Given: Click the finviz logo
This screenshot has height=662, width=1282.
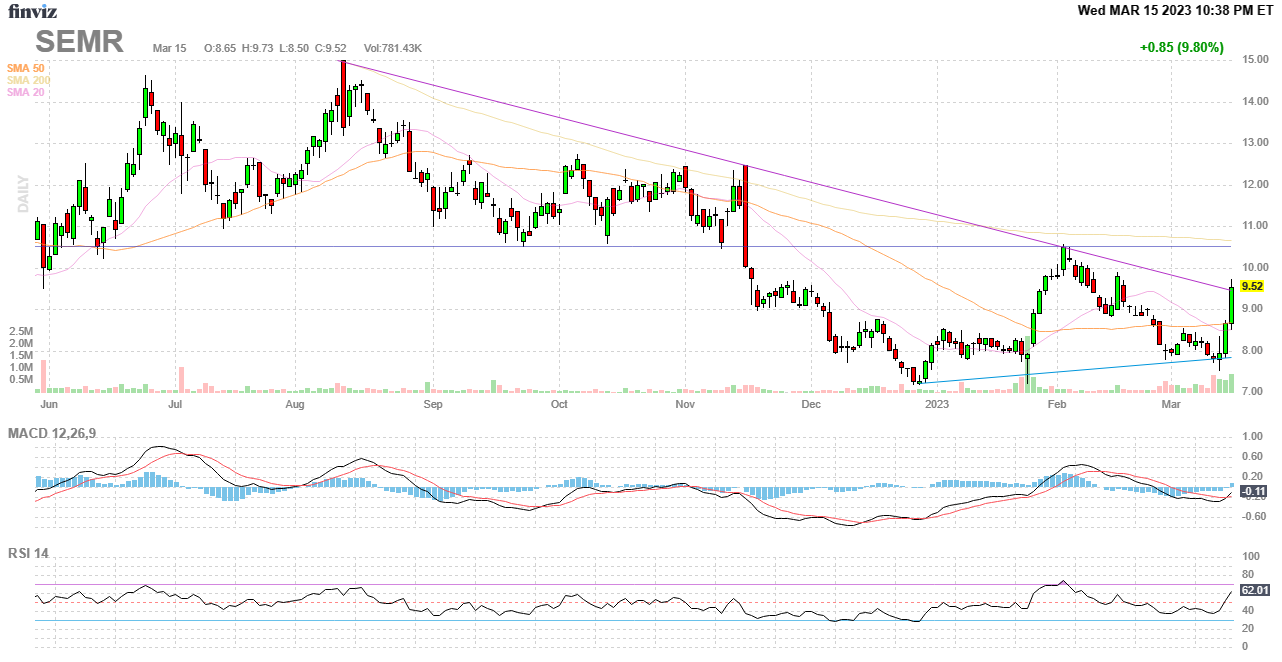Looking at the screenshot, I should pos(33,11).
